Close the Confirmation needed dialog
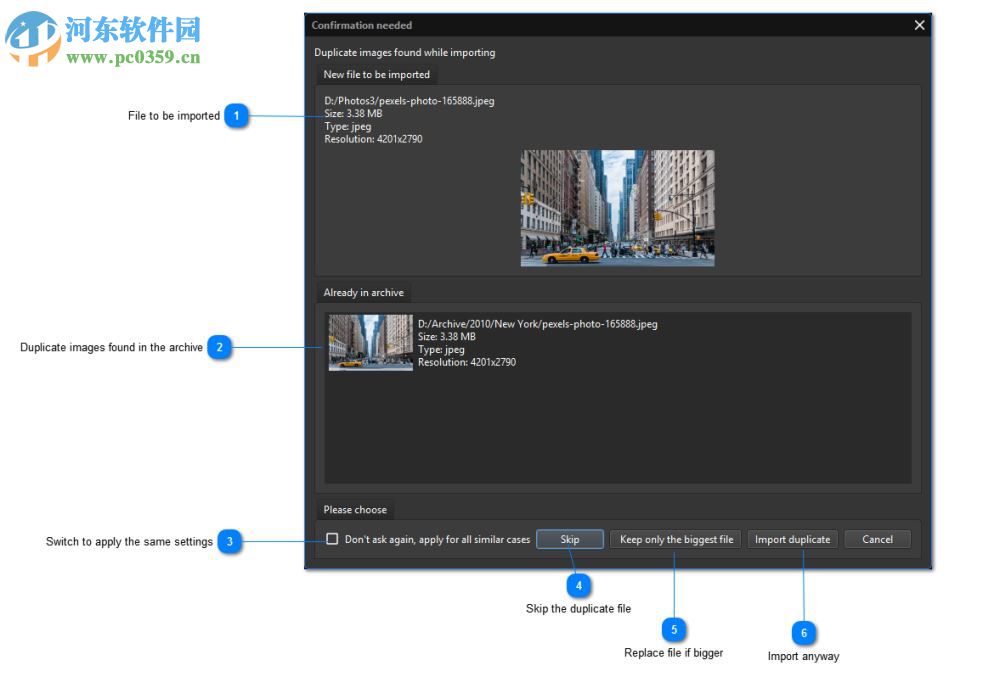 919,25
